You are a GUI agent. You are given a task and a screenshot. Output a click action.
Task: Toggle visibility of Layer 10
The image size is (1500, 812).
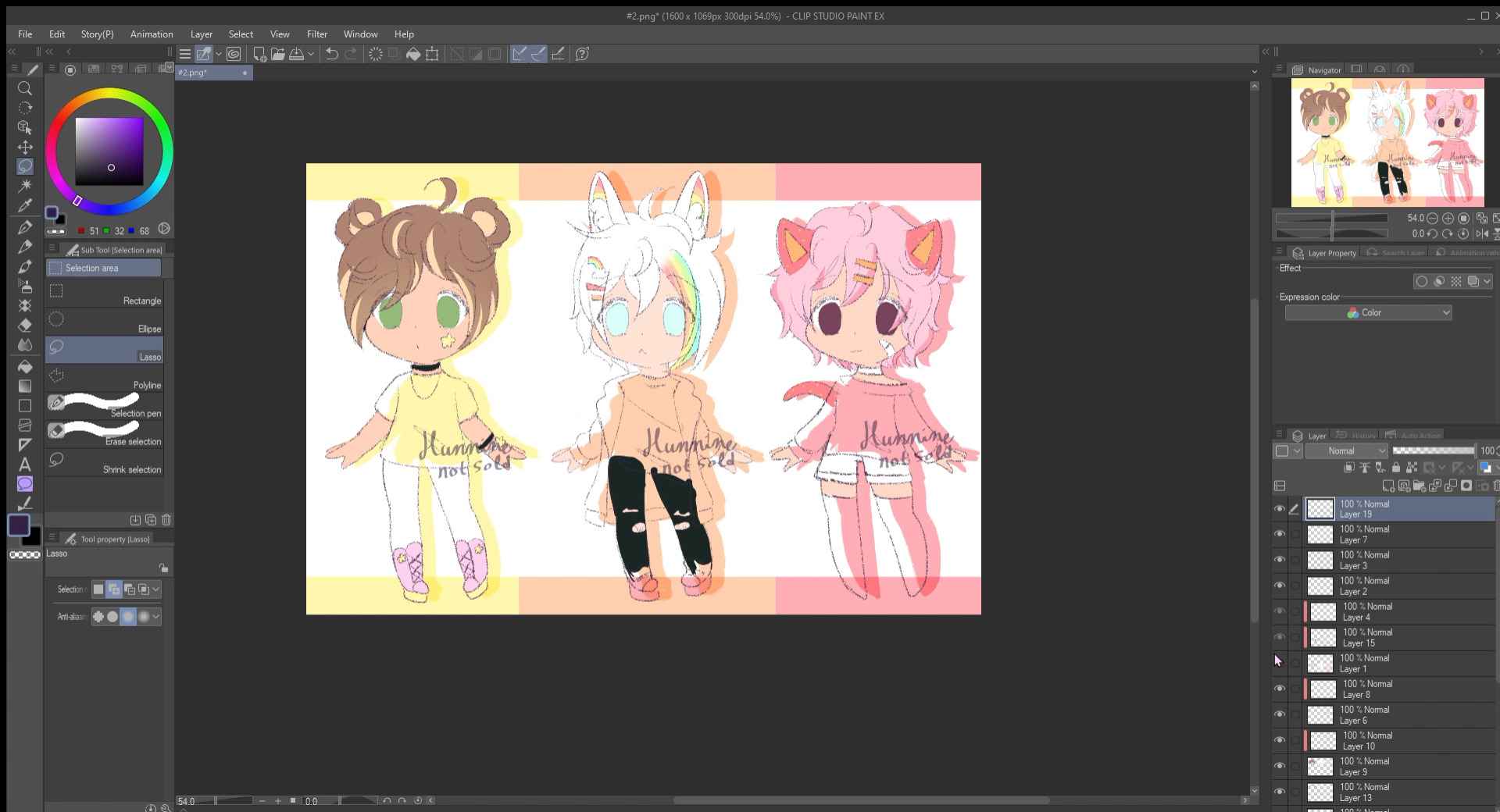(1280, 740)
